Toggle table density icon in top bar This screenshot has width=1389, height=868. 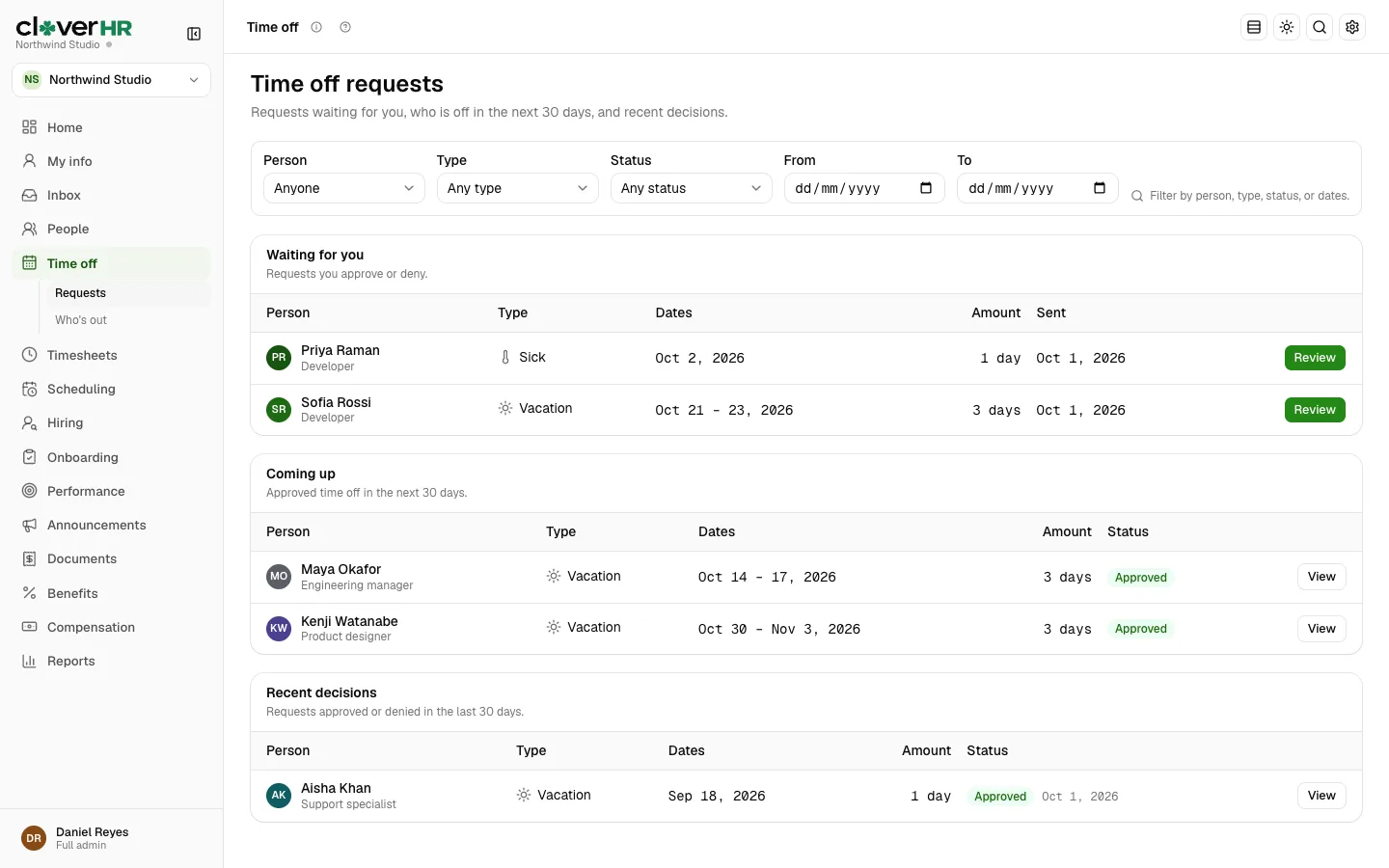tap(1254, 27)
